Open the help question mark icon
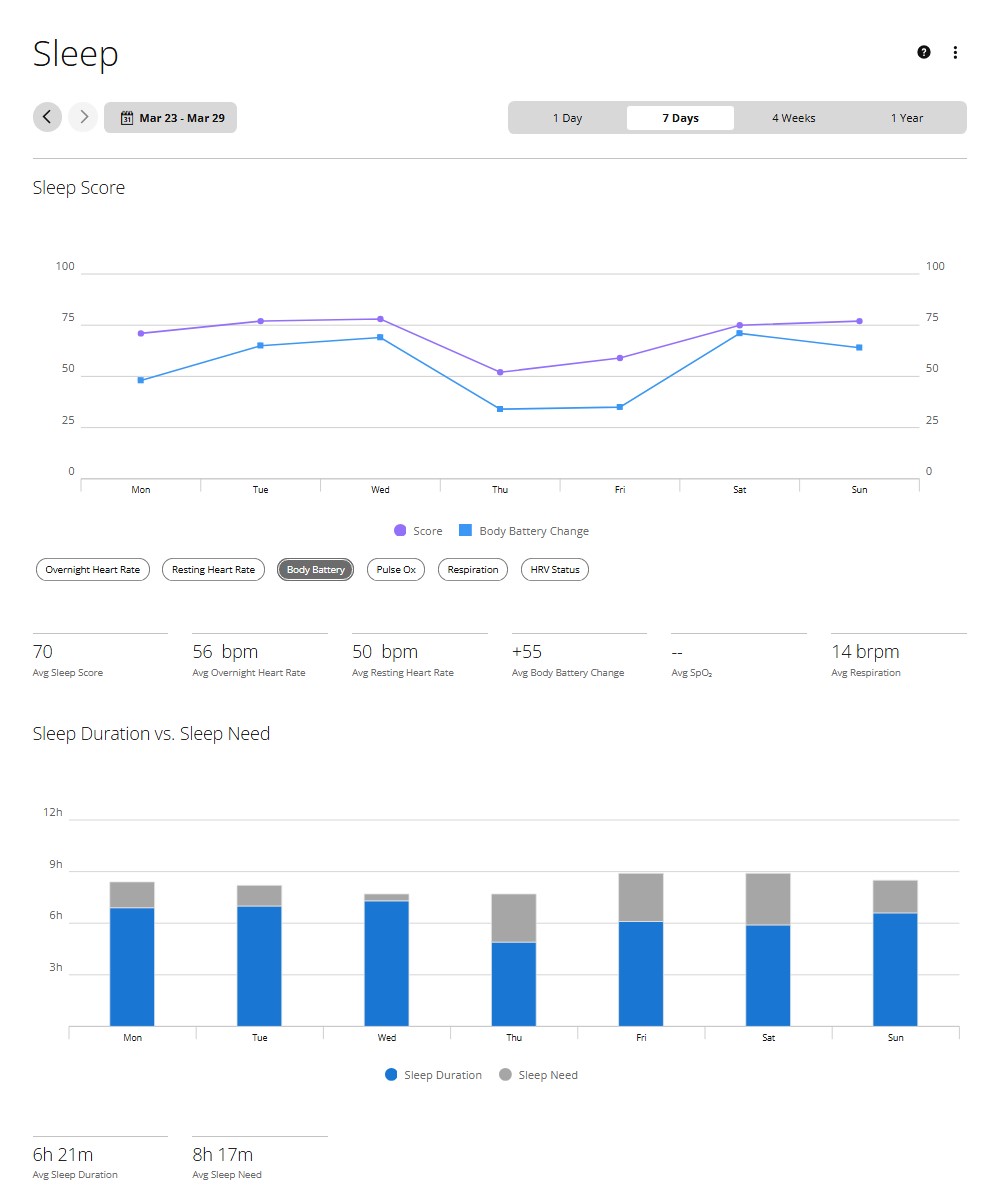 [x=923, y=52]
